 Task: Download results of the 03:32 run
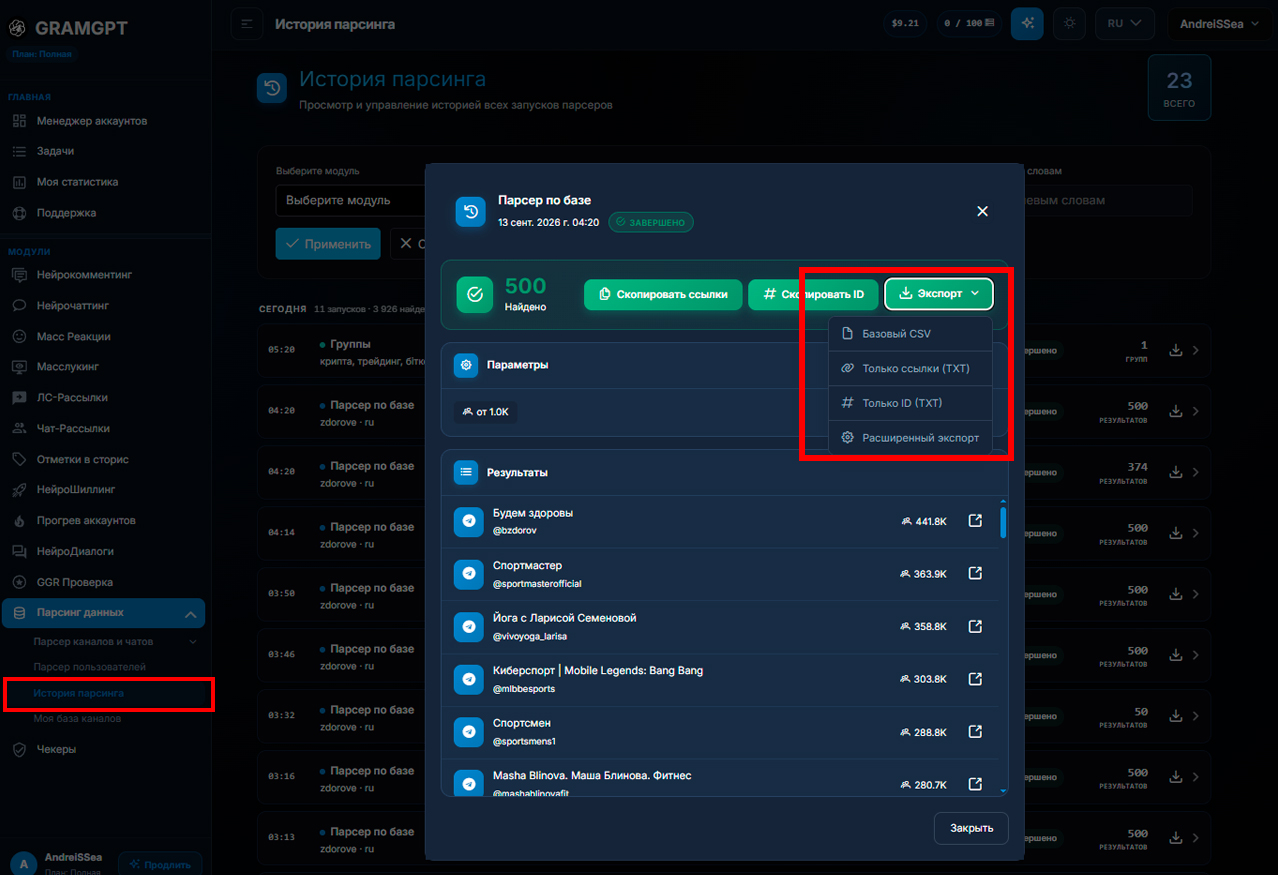coord(1176,716)
